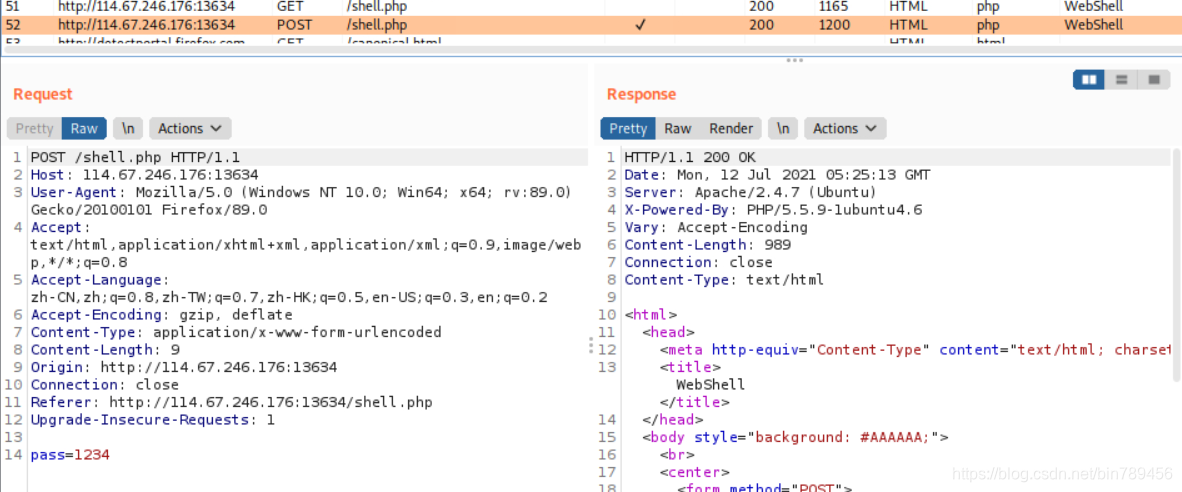Click the vertical divider handle between panels

590,345
